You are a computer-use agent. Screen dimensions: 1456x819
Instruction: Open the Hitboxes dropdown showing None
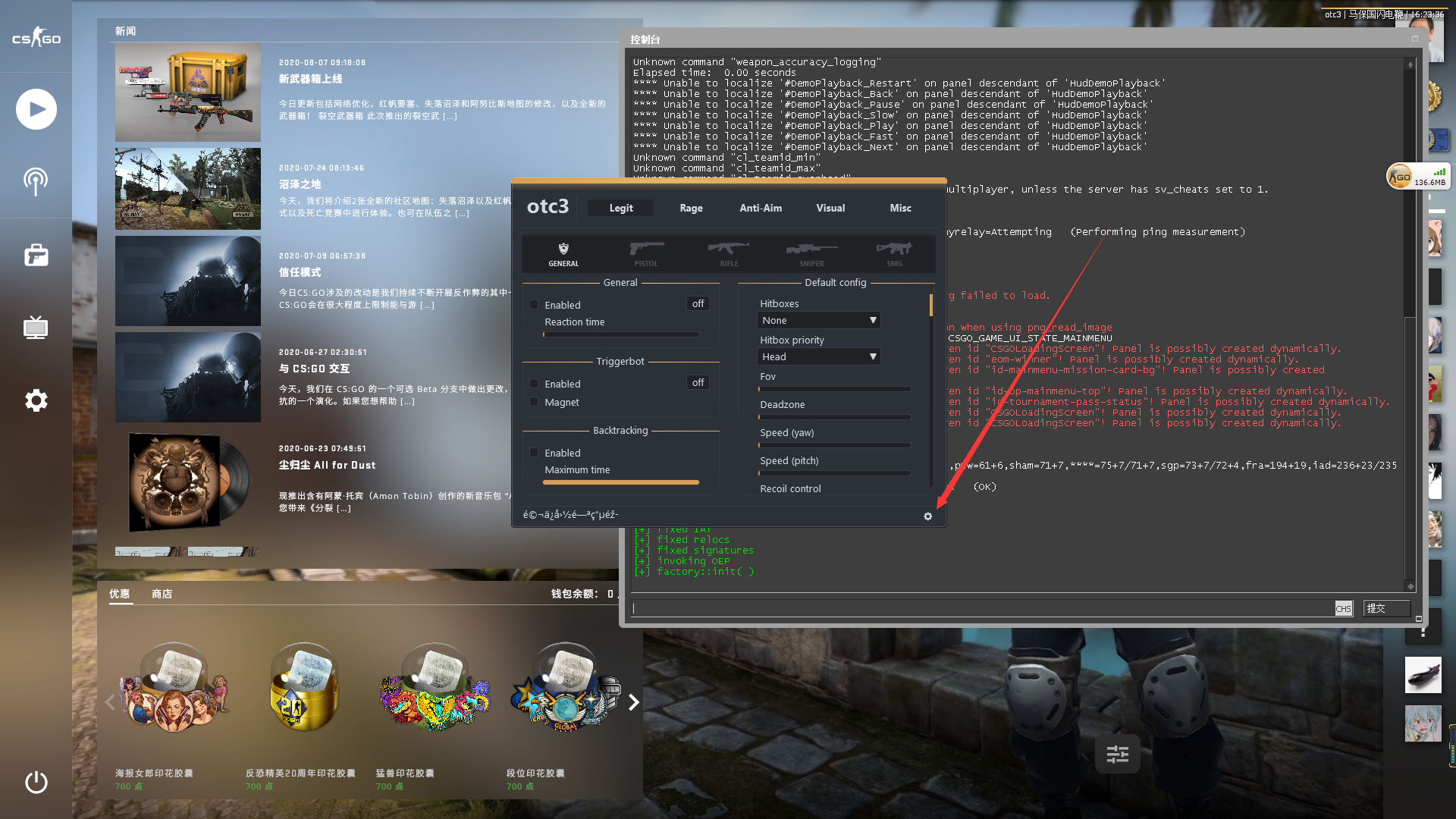(x=819, y=320)
